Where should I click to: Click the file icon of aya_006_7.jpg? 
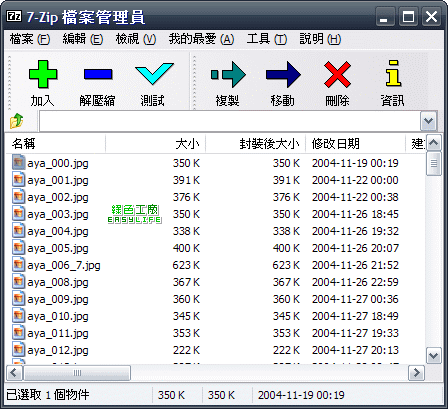tap(18, 264)
